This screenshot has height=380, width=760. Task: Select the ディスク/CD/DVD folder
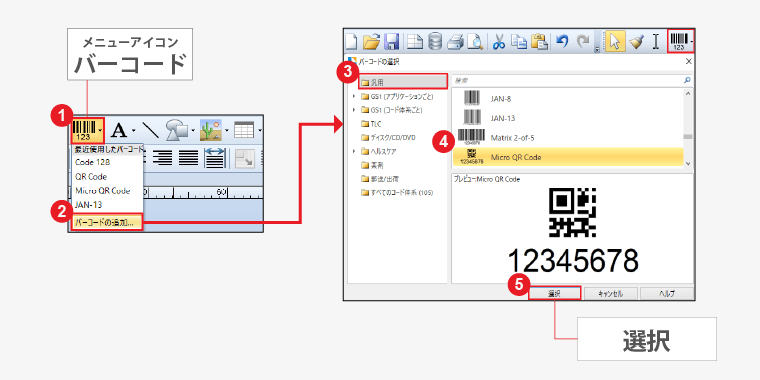pos(388,138)
